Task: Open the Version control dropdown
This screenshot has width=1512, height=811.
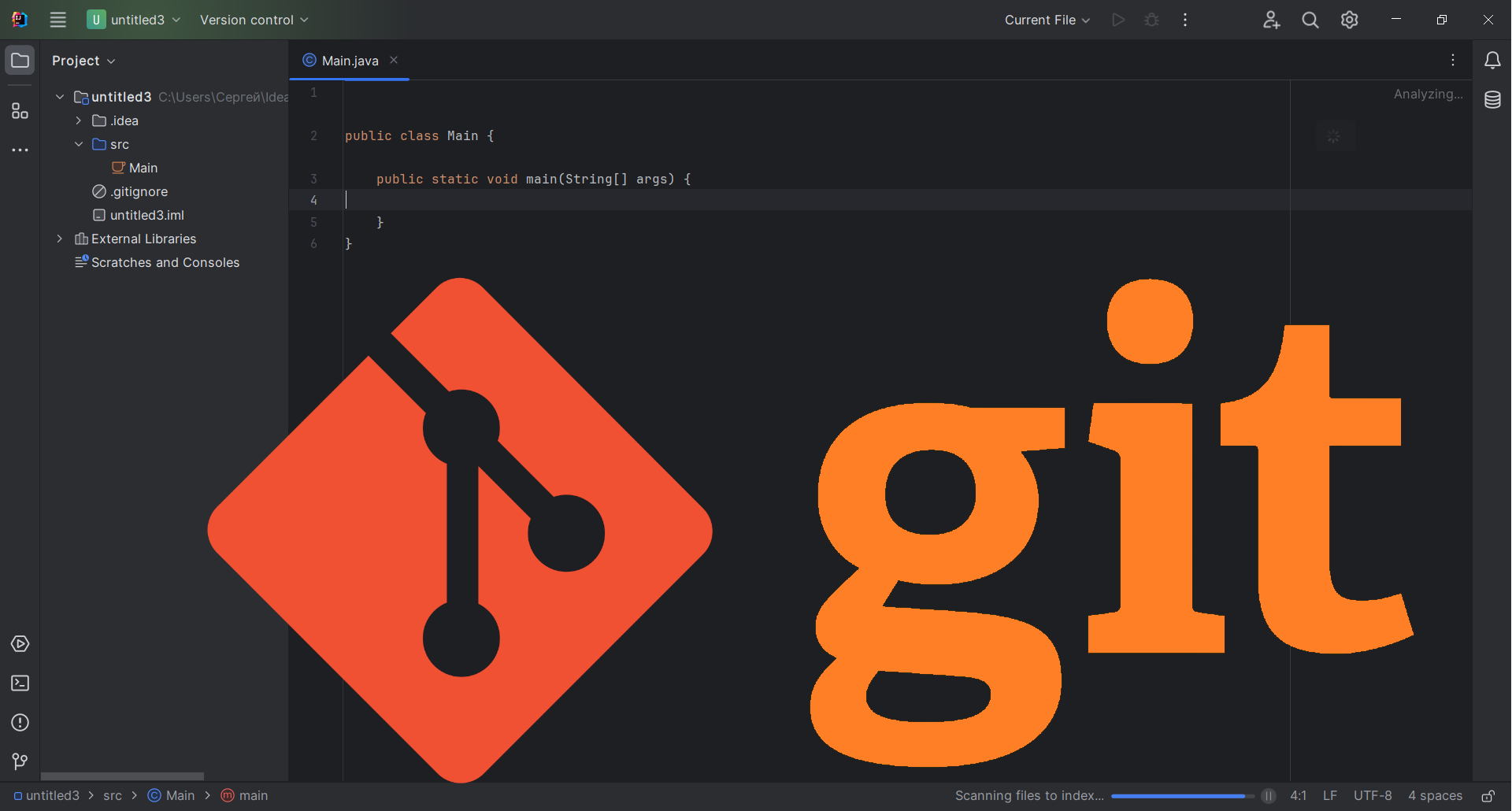Action: click(254, 20)
